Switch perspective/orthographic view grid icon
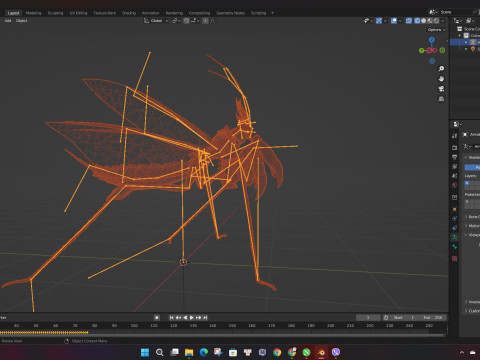480x360 pixels. [441, 99]
